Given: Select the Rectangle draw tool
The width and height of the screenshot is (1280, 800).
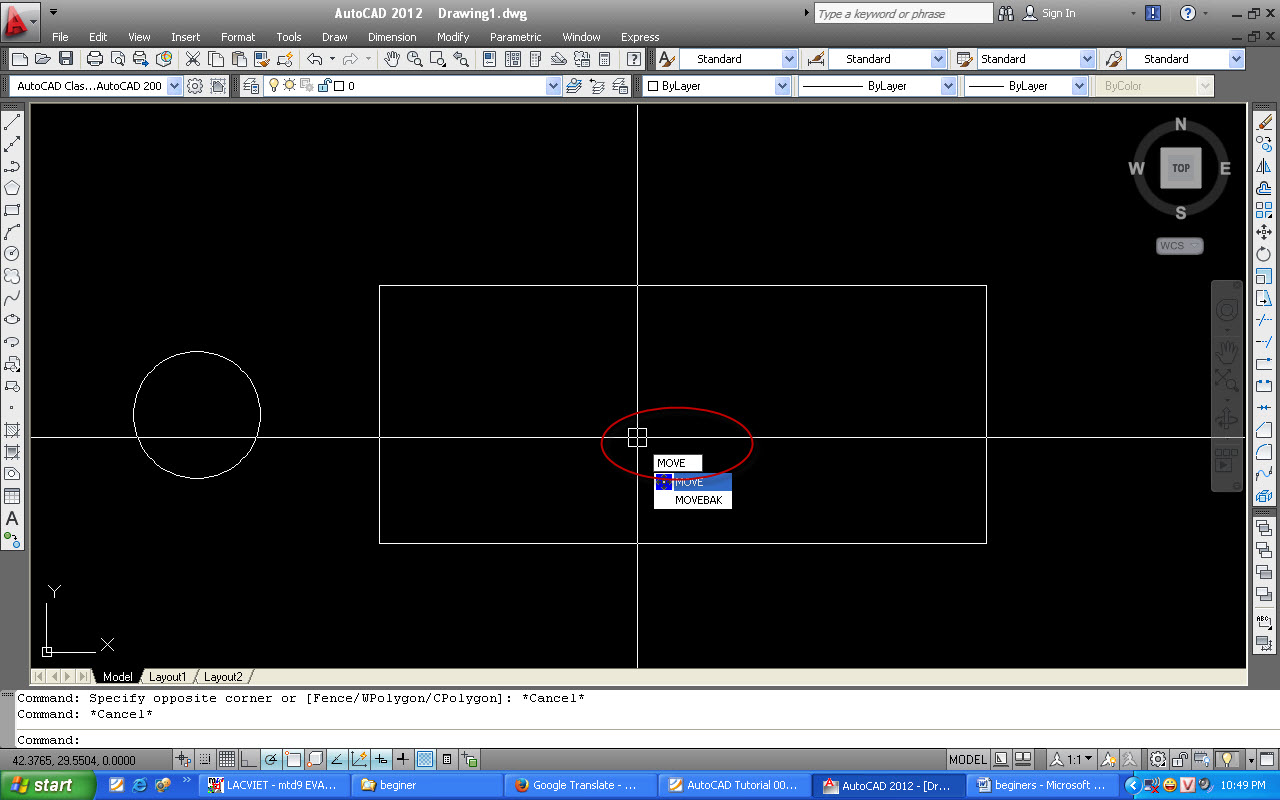Looking at the screenshot, I should coord(12,210).
